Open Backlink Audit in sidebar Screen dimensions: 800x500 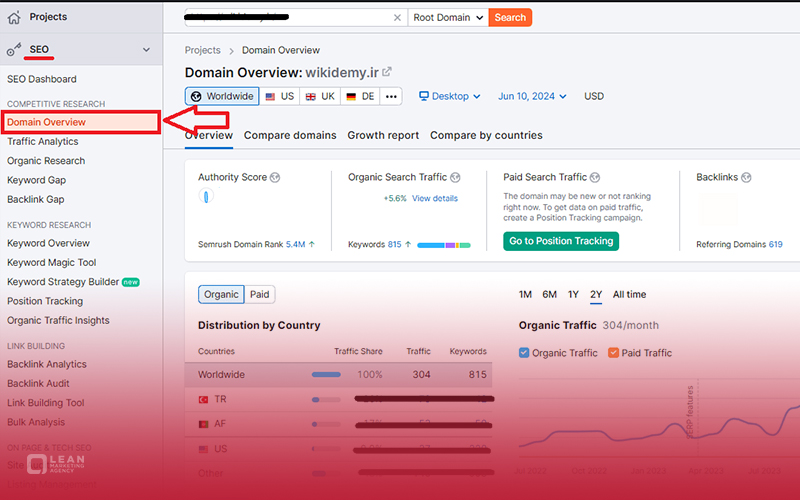click(38, 384)
